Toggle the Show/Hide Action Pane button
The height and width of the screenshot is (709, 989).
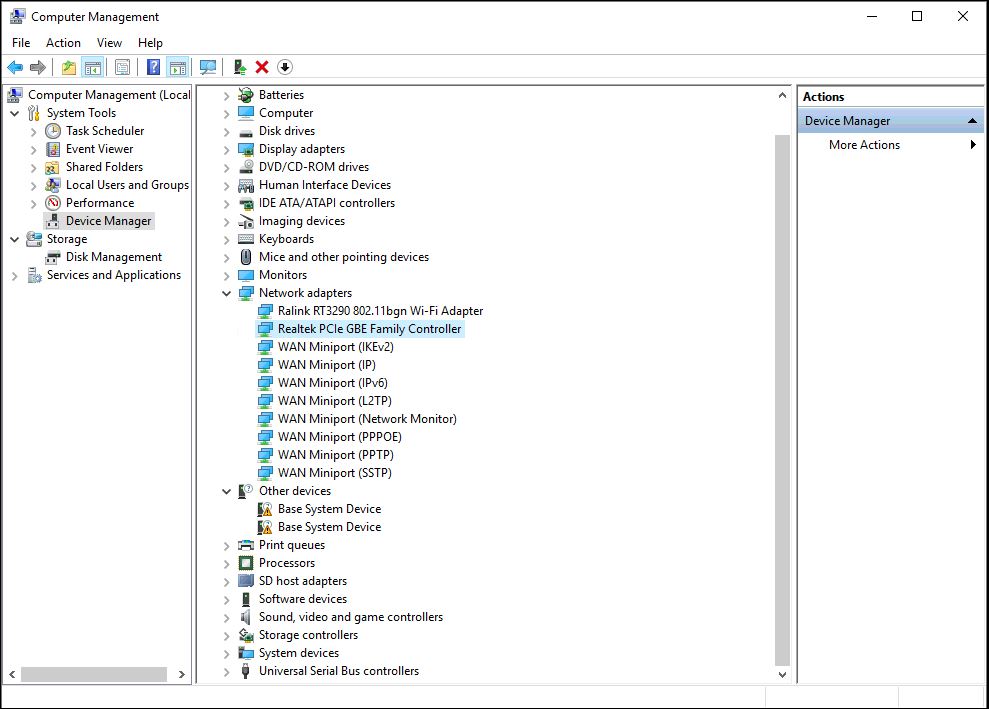177,67
